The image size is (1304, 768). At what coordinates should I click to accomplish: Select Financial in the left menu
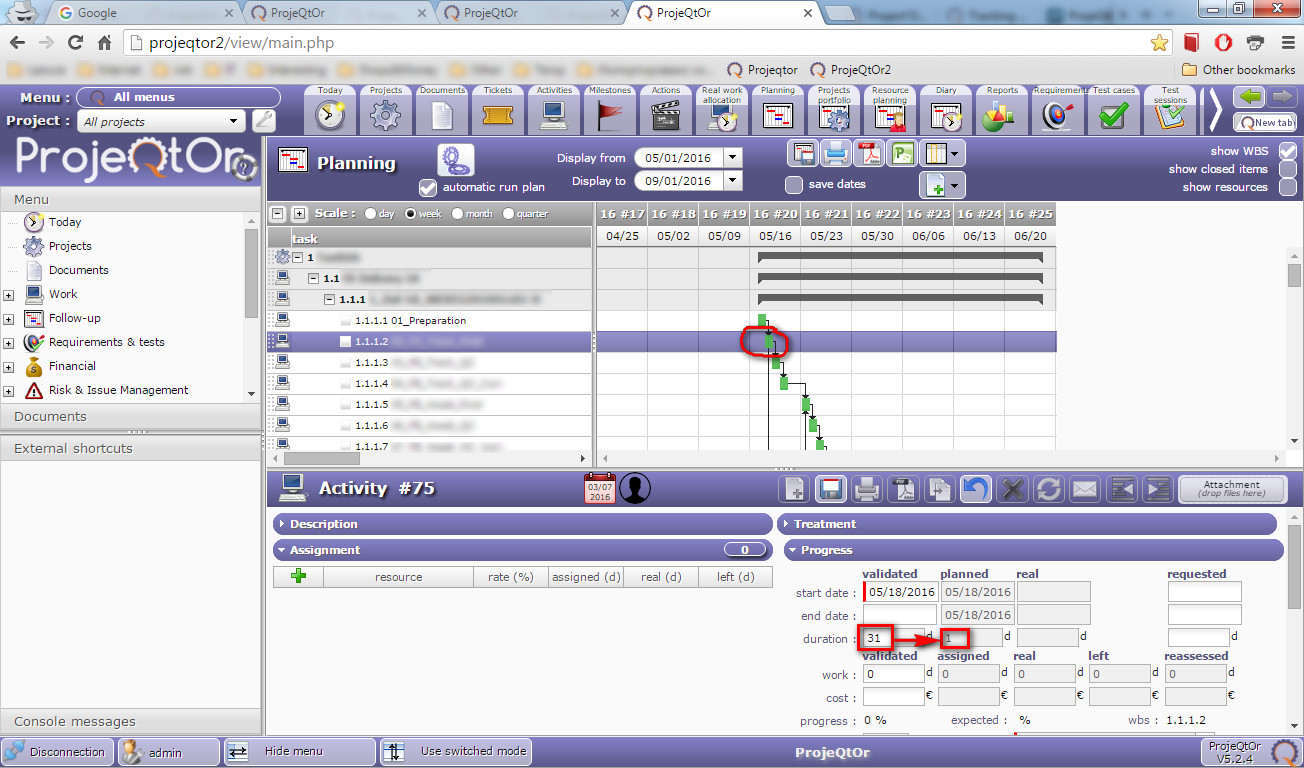[x=72, y=366]
